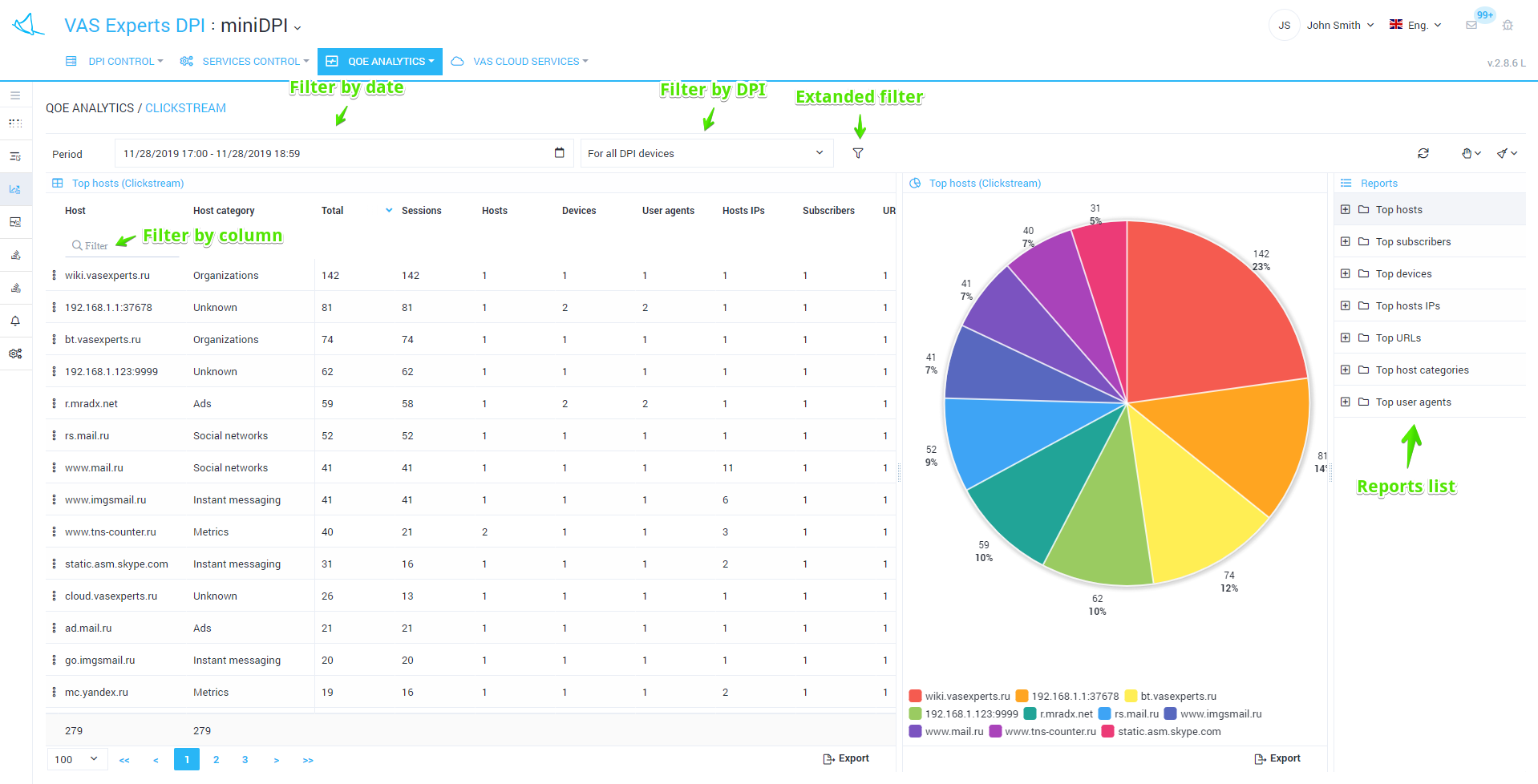This screenshot has height=784, width=1538.
Task: Toggle wiki.vasexperts.ru legend color swatch
Action: coord(915,696)
